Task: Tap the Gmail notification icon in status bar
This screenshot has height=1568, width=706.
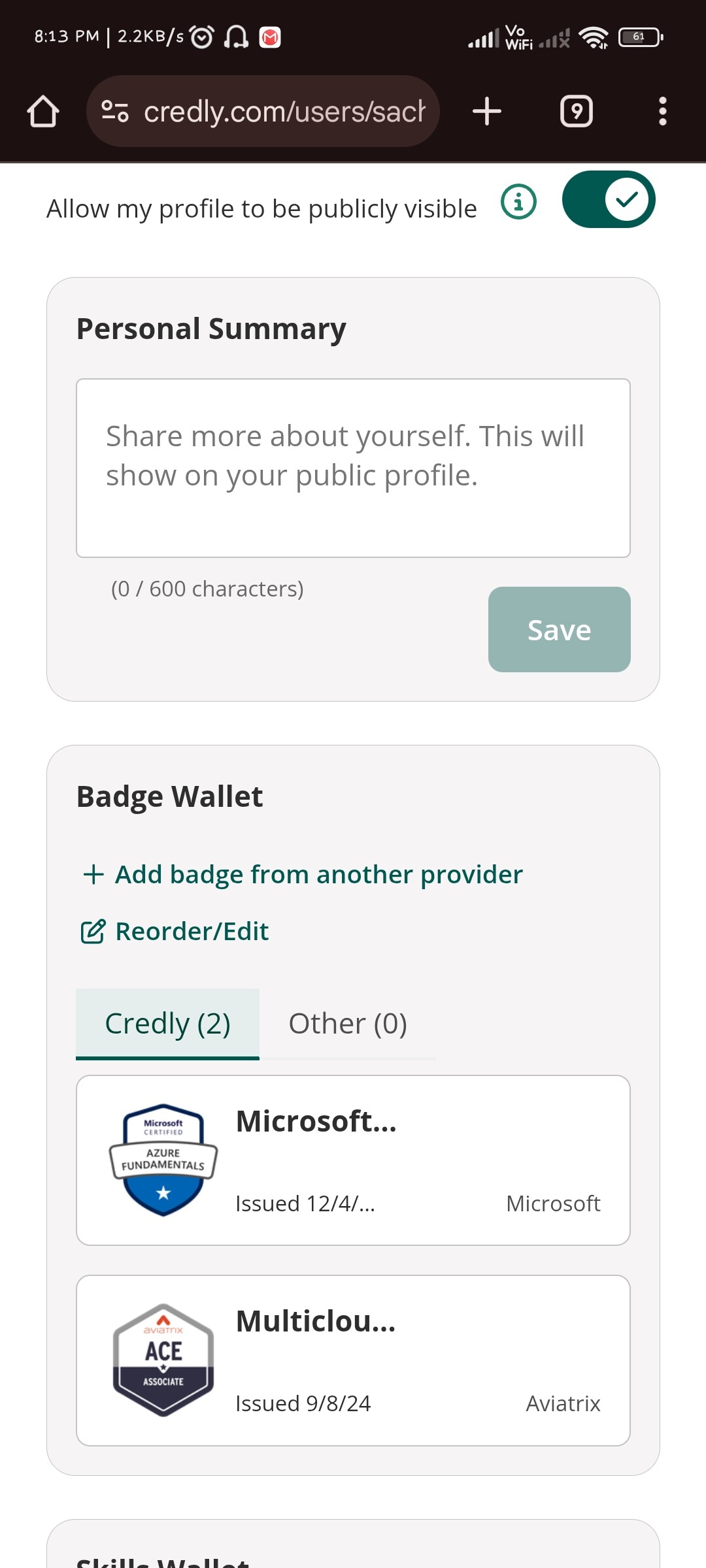Action: tap(270, 37)
